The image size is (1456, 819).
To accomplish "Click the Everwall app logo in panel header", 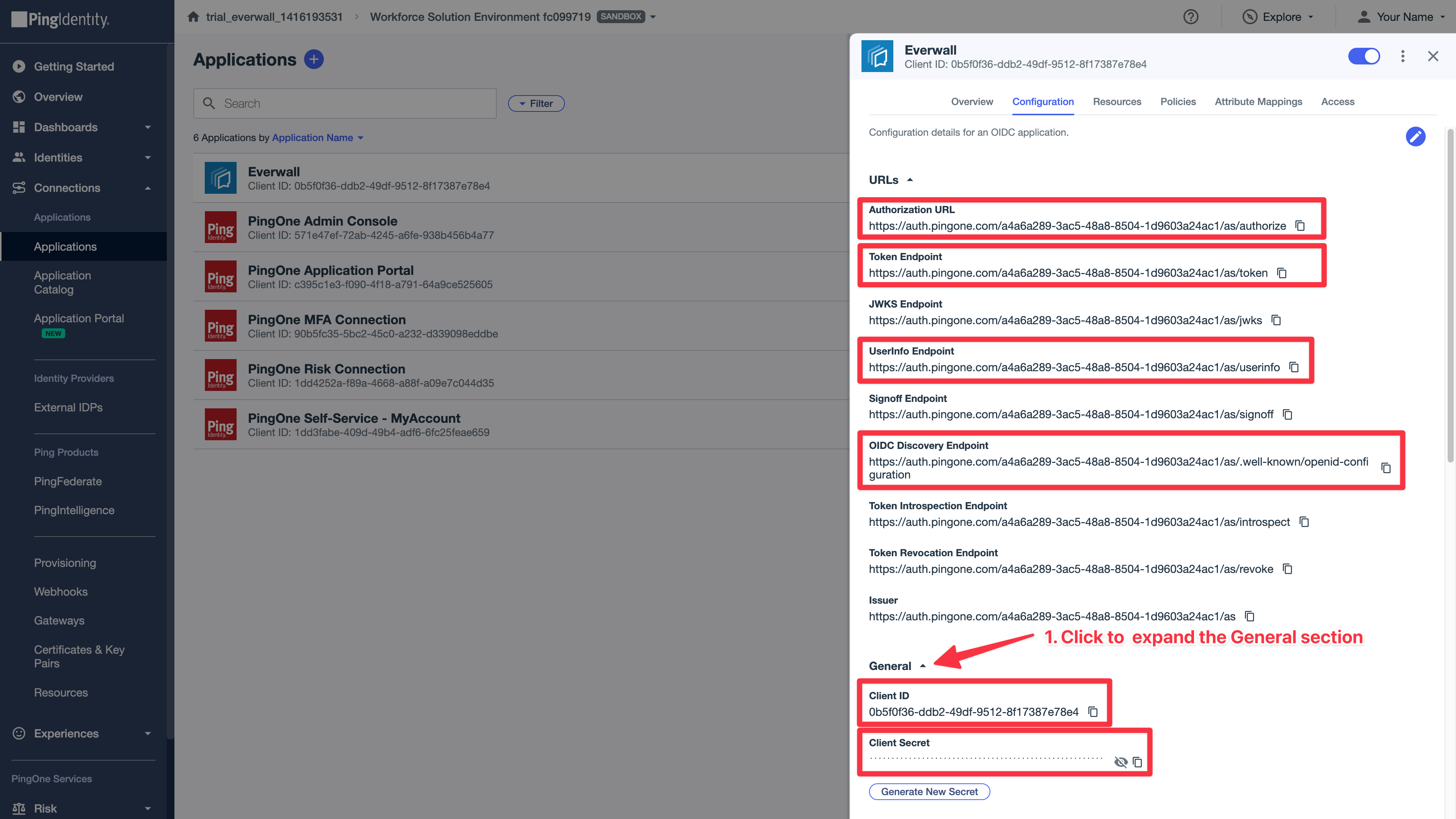I will tap(877, 56).
